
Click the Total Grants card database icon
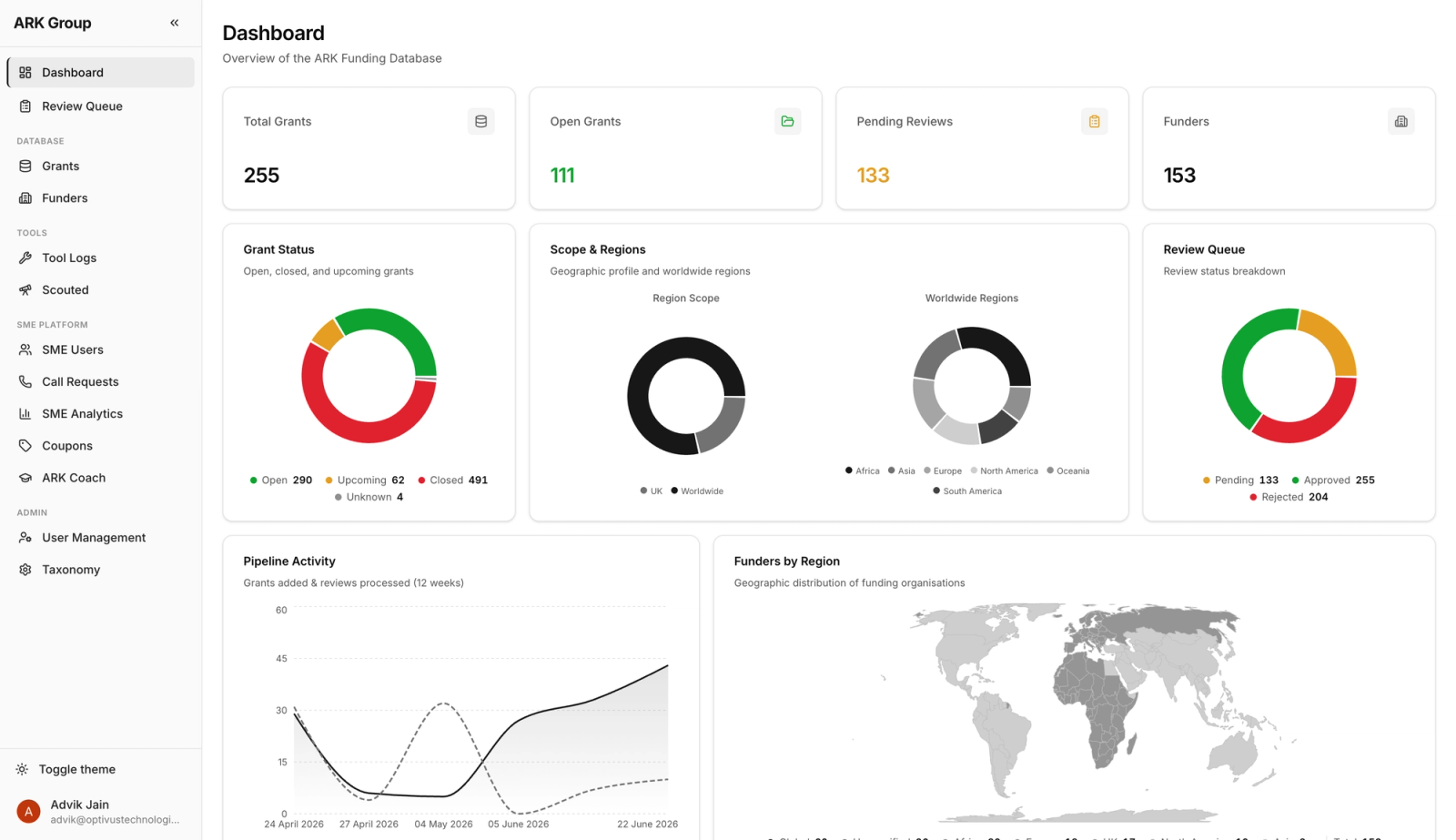[481, 121]
